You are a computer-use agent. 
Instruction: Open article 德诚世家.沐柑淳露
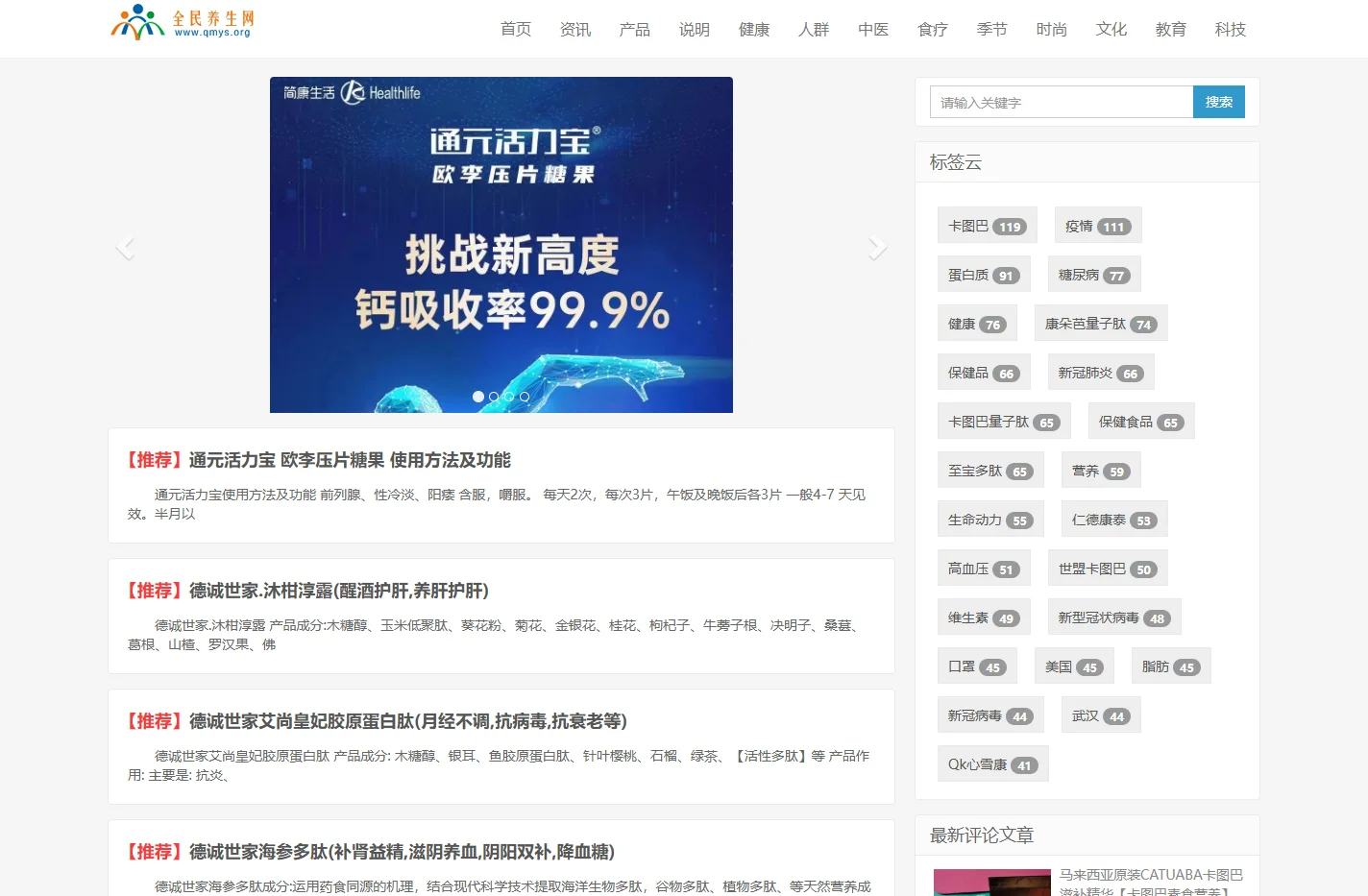tap(338, 591)
